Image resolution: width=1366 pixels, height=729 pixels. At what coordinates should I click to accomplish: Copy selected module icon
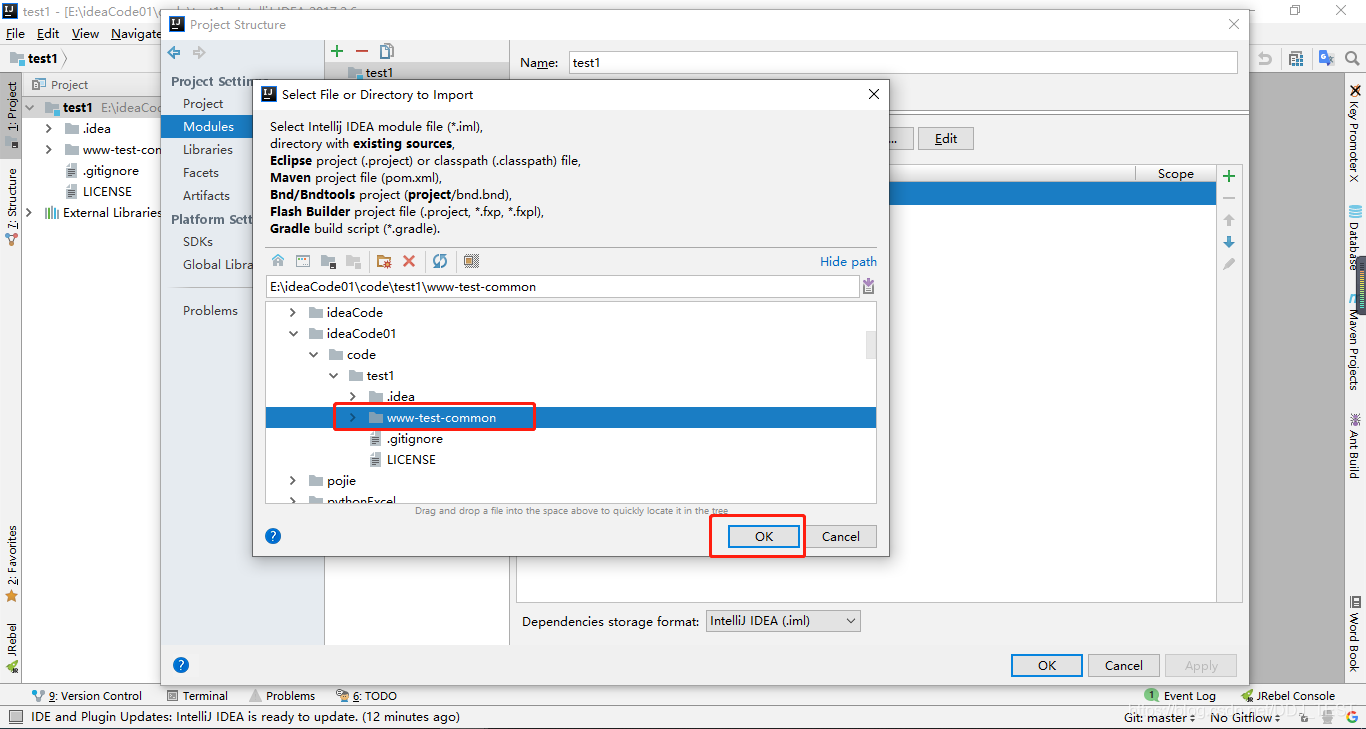(387, 51)
